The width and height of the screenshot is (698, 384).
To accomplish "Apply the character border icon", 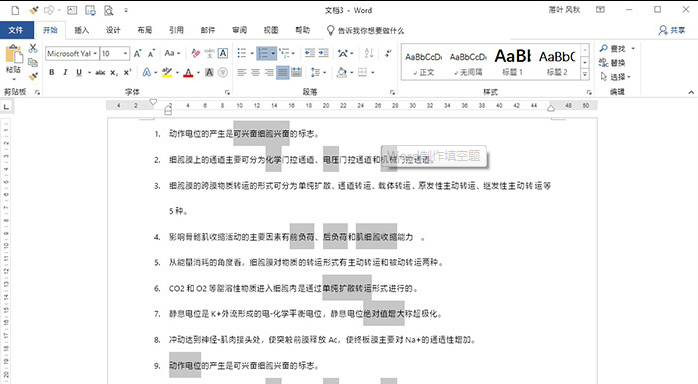I will (x=223, y=53).
